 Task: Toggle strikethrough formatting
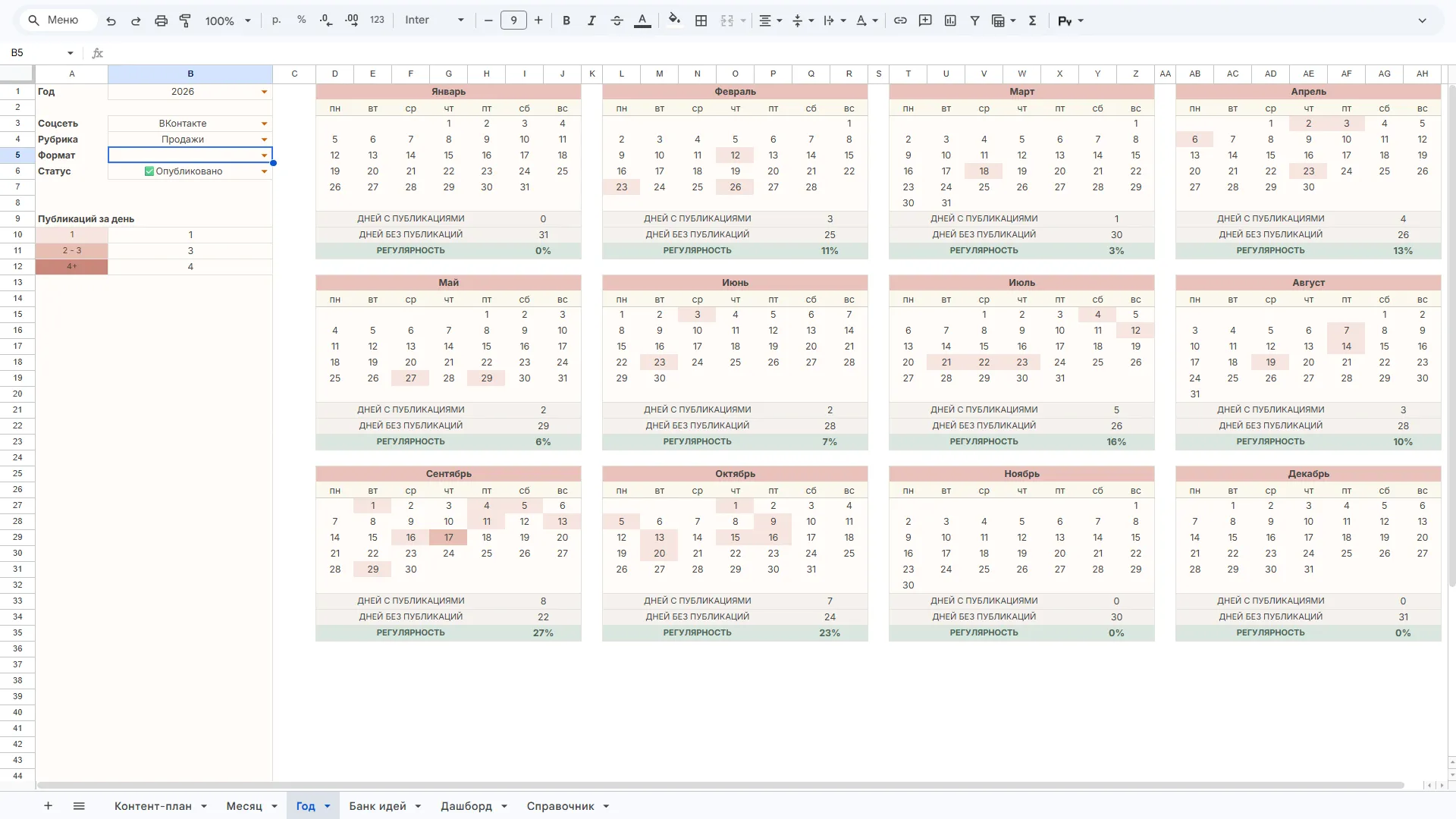(x=617, y=20)
